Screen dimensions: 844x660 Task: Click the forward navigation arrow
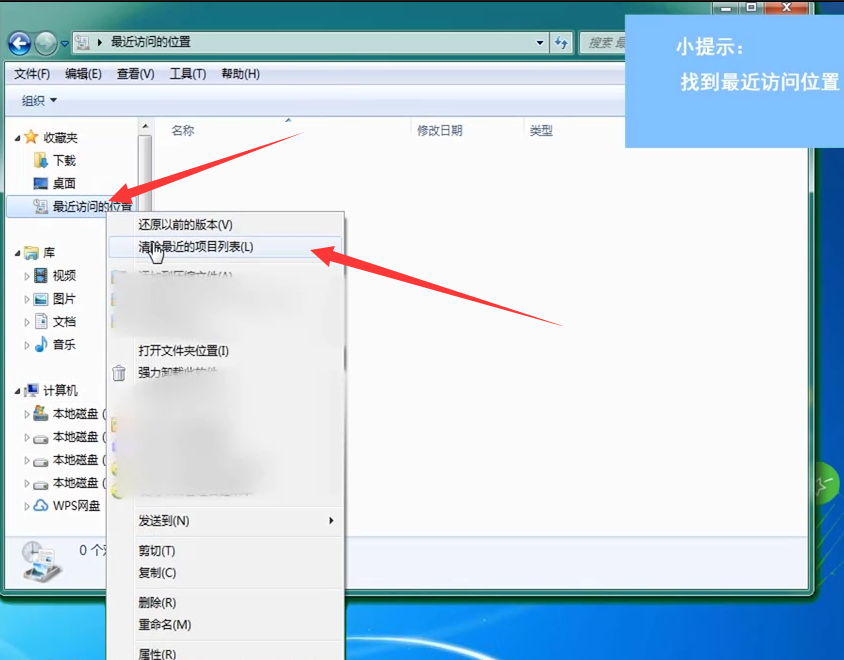46,42
